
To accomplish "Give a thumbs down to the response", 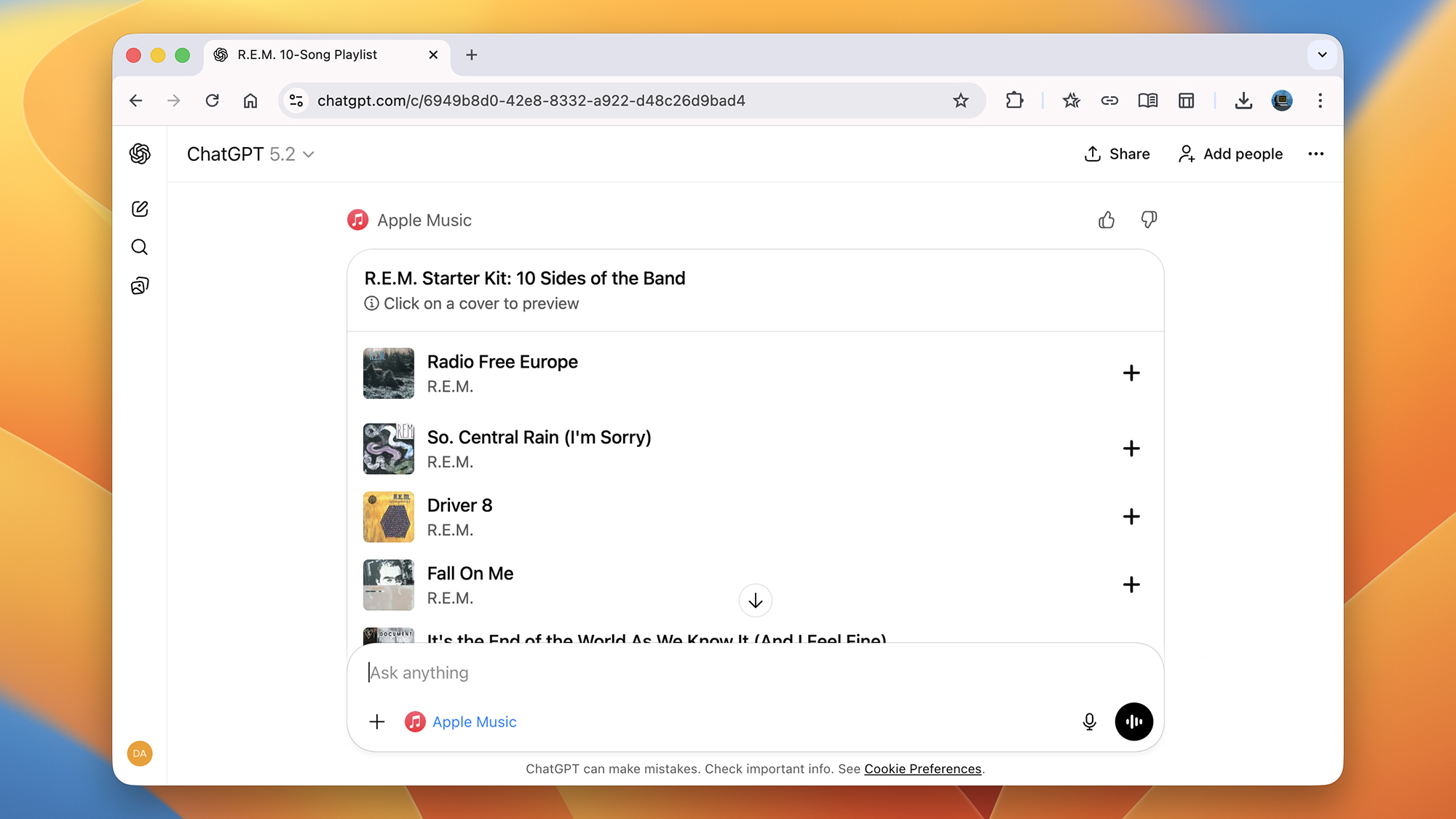I will coord(1148,219).
